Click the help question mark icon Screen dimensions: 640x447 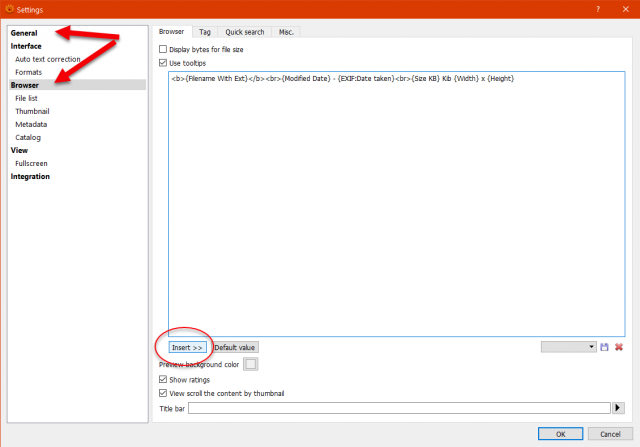tap(598, 9)
